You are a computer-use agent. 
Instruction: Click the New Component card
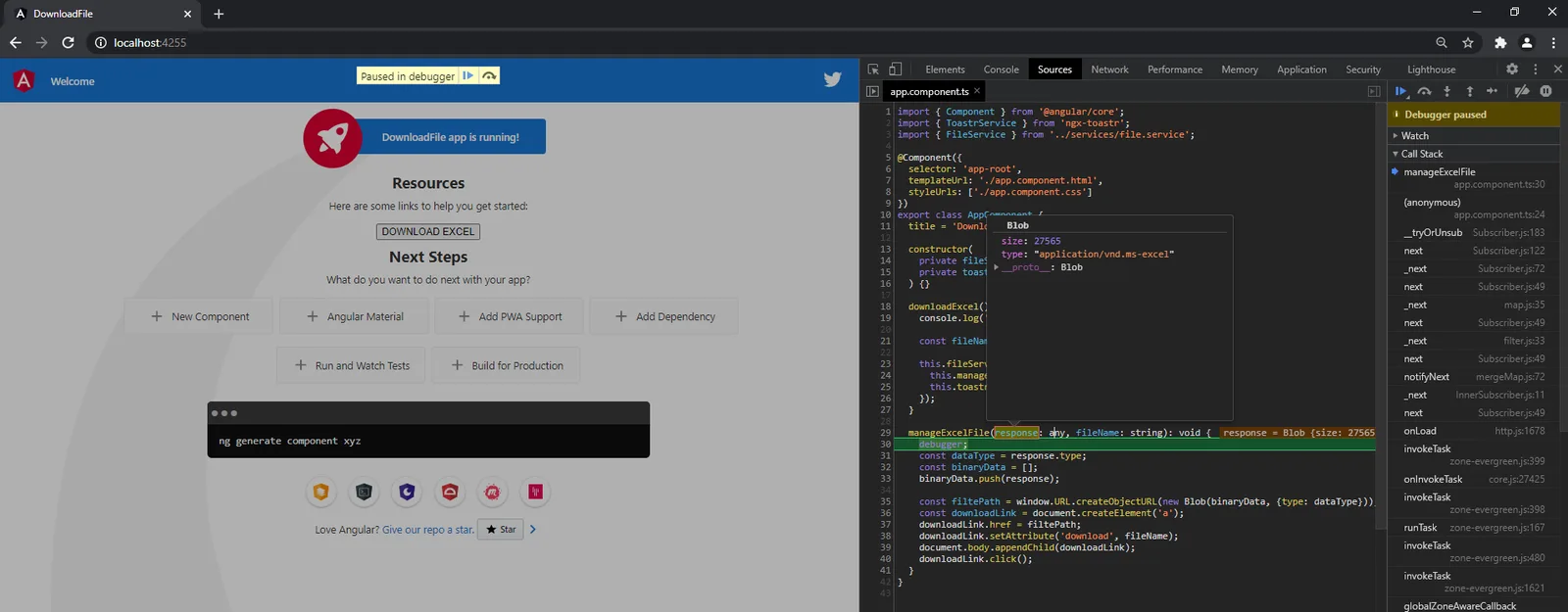(199, 316)
